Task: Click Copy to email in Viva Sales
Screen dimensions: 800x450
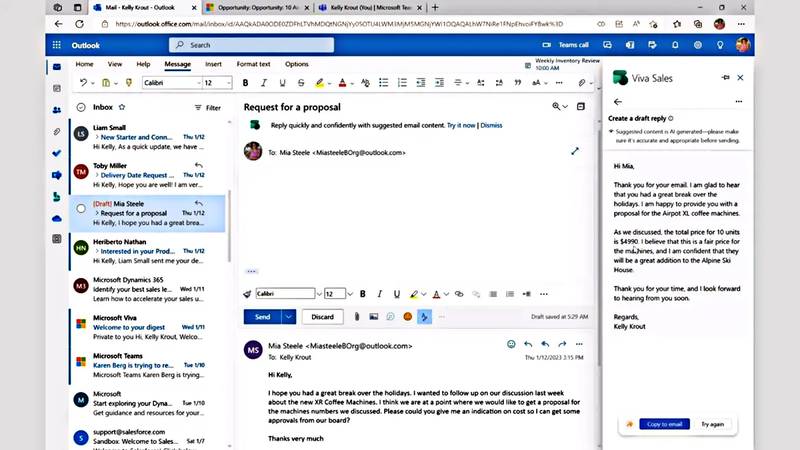Action: coord(664,424)
